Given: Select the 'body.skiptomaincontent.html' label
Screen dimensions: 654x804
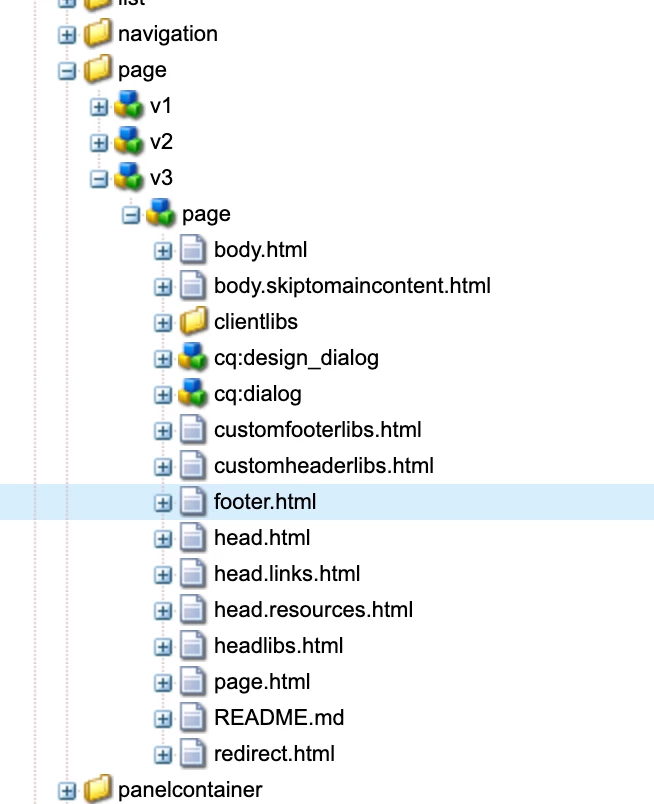Looking at the screenshot, I should (352, 286).
